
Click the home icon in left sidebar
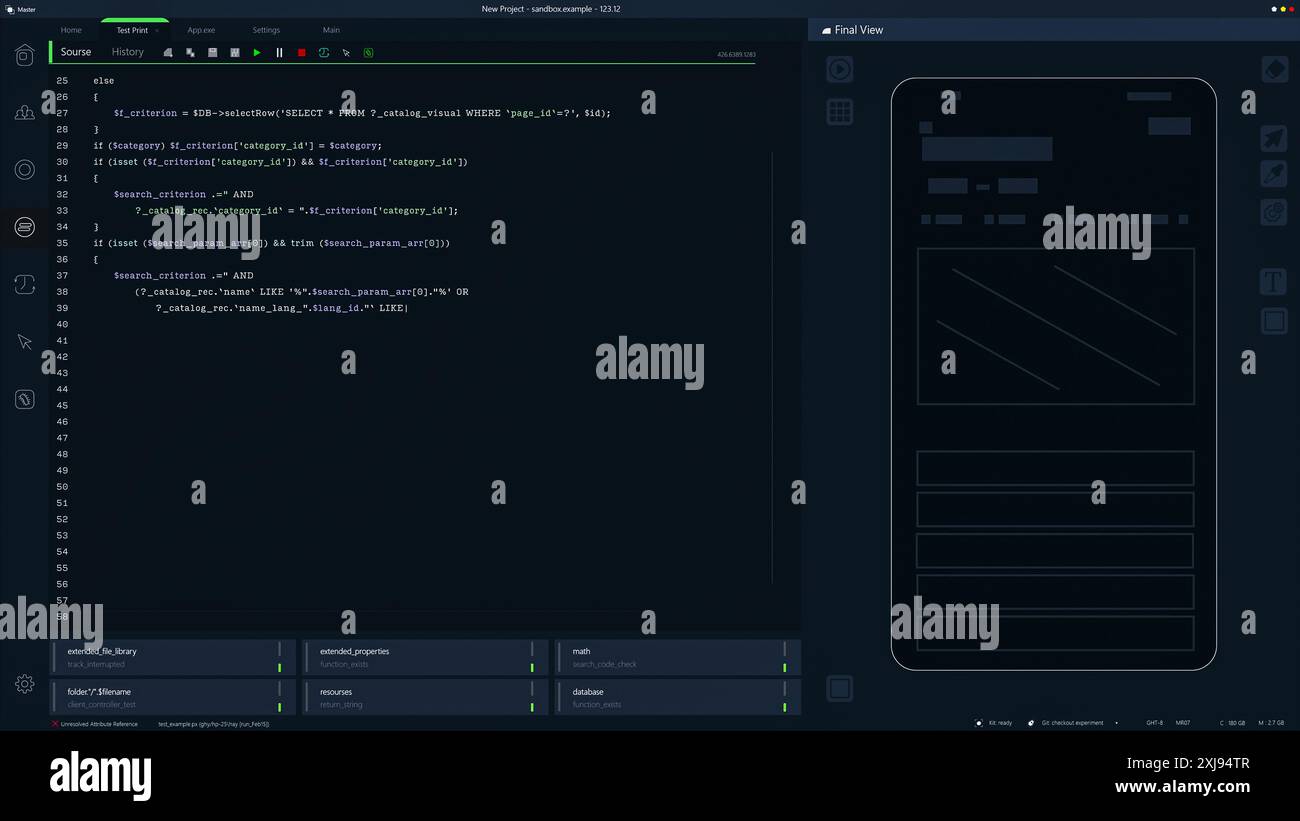tap(25, 55)
